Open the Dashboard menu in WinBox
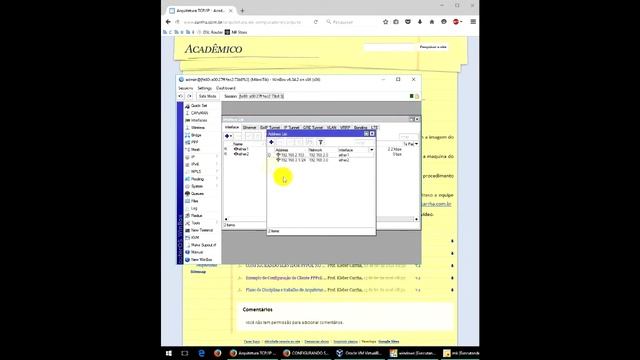Viewport: 640px width, 360px height. pyautogui.click(x=226, y=88)
